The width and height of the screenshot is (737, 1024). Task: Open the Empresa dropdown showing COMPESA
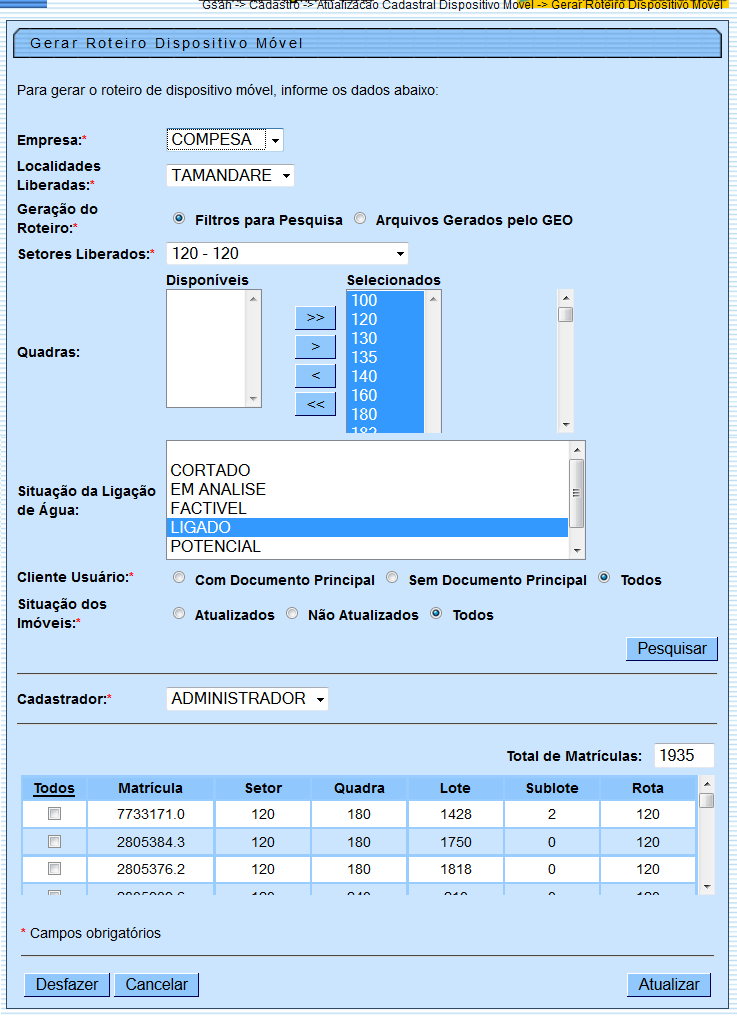pyautogui.click(x=225, y=140)
